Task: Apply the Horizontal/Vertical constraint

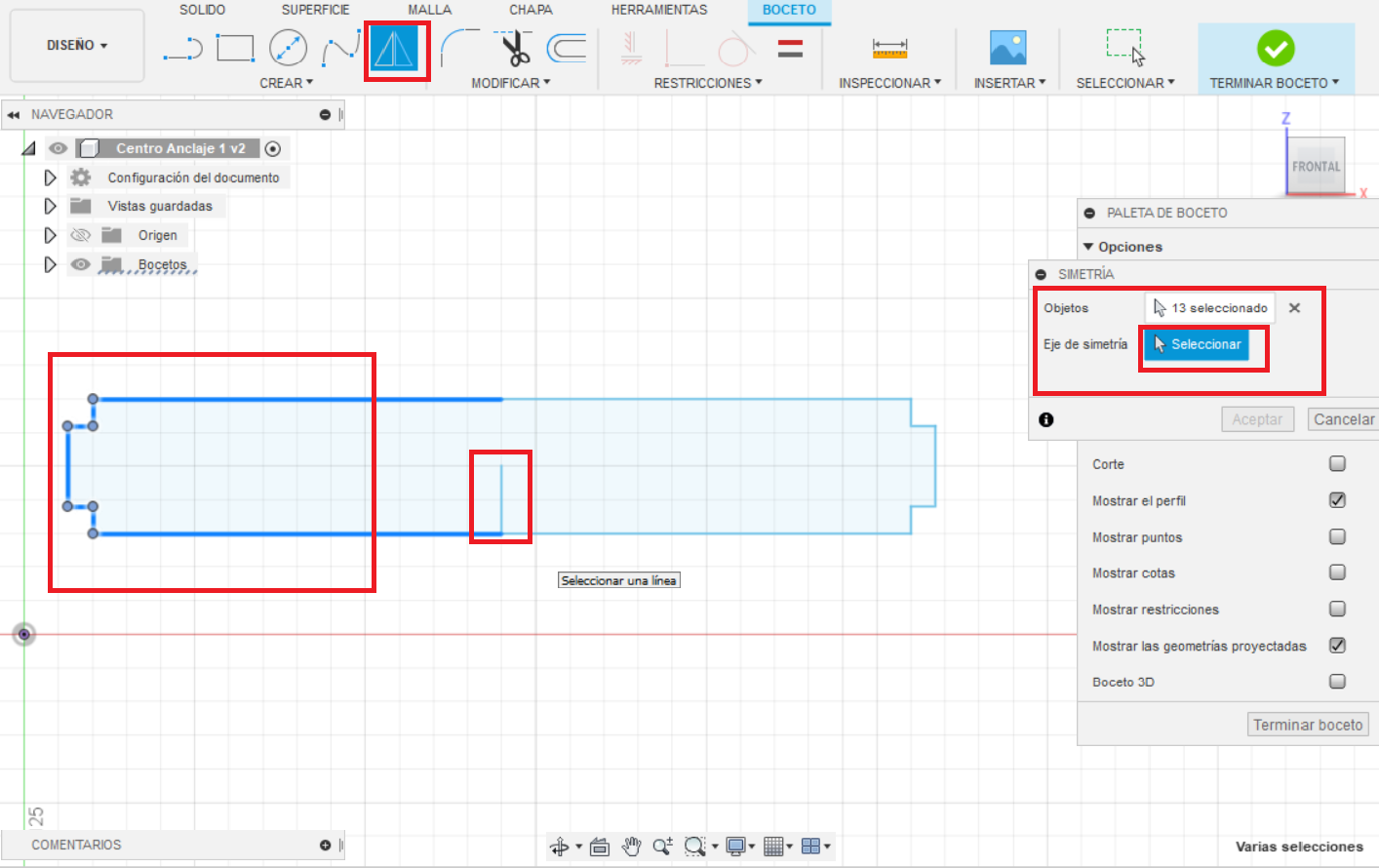Action: [631, 48]
